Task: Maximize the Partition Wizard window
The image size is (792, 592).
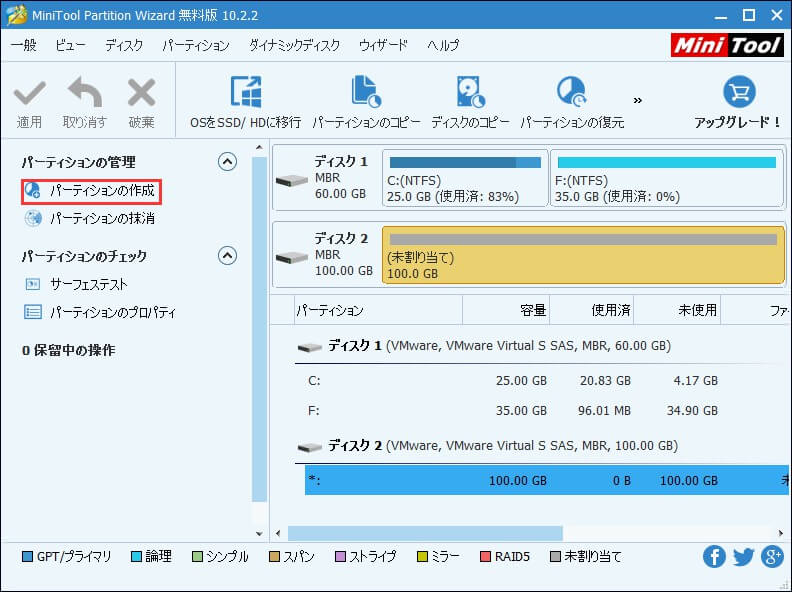Action: tap(749, 15)
